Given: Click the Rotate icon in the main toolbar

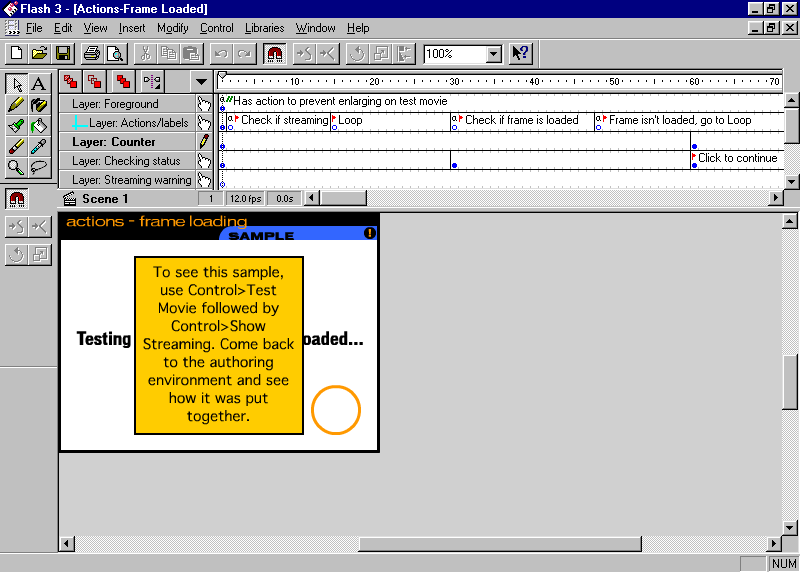Looking at the screenshot, I should tap(357, 54).
